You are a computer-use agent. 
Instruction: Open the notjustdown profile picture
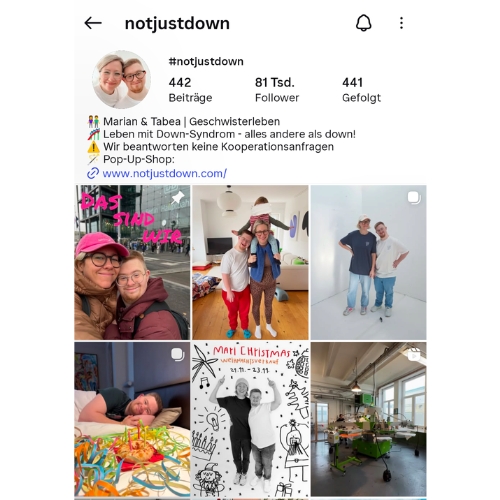coord(121,80)
